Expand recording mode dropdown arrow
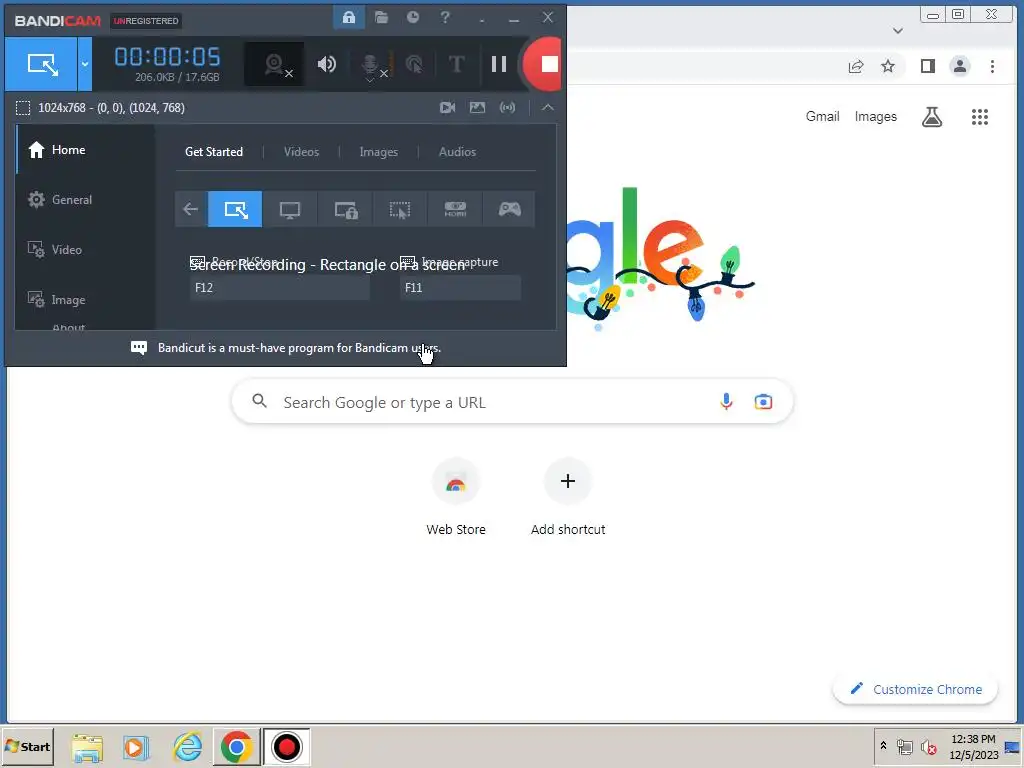1024x768 pixels. click(85, 64)
